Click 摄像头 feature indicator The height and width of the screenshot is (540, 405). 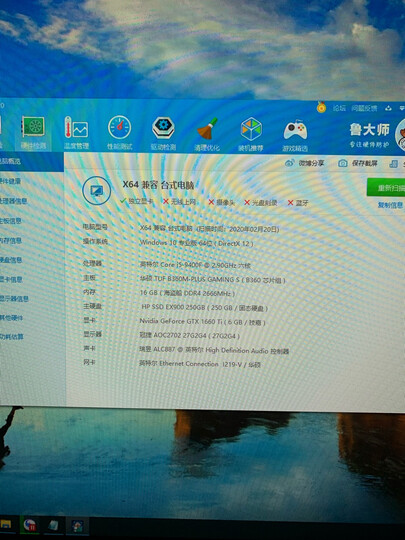(x=221, y=202)
